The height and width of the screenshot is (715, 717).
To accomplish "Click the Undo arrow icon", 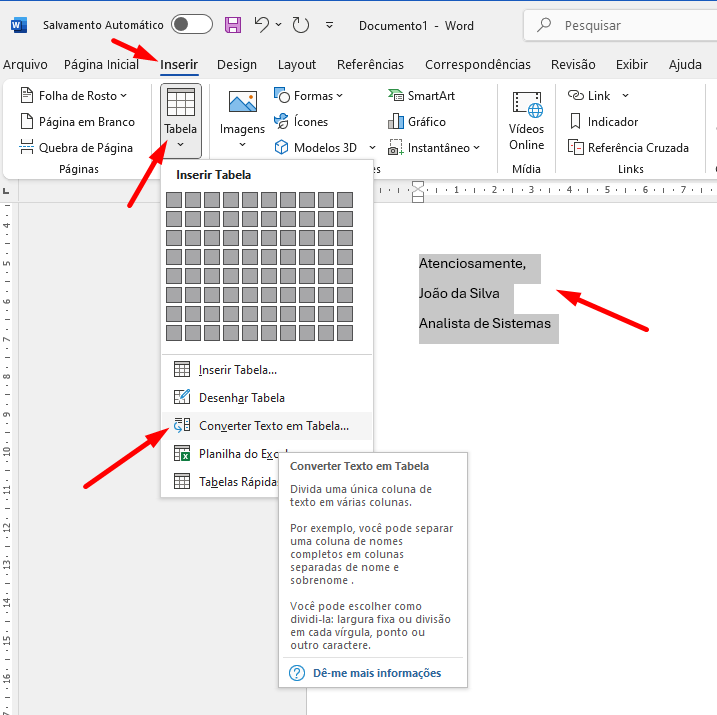I will [x=262, y=24].
